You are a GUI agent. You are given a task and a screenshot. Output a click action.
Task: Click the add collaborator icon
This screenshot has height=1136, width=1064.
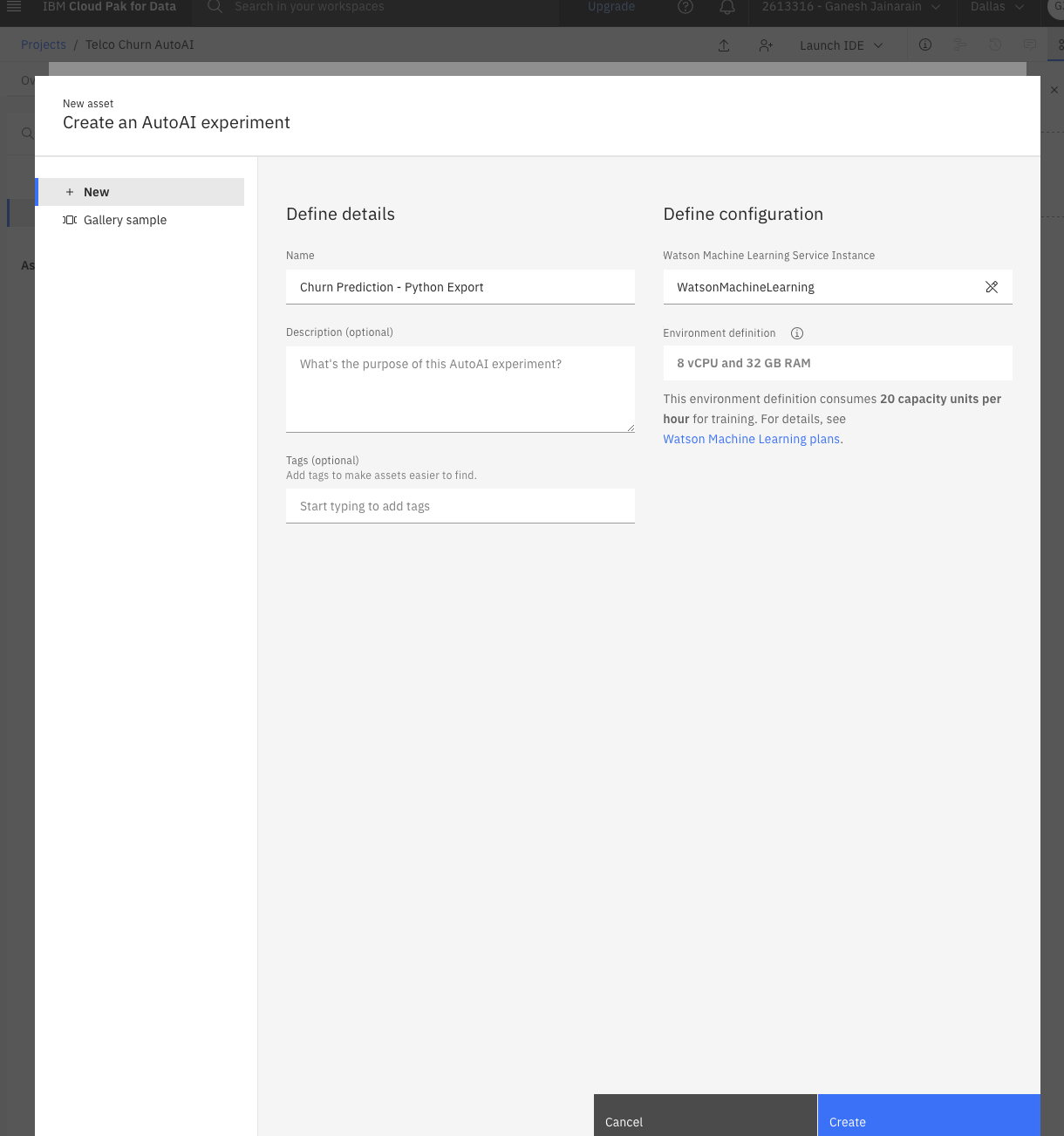click(766, 45)
